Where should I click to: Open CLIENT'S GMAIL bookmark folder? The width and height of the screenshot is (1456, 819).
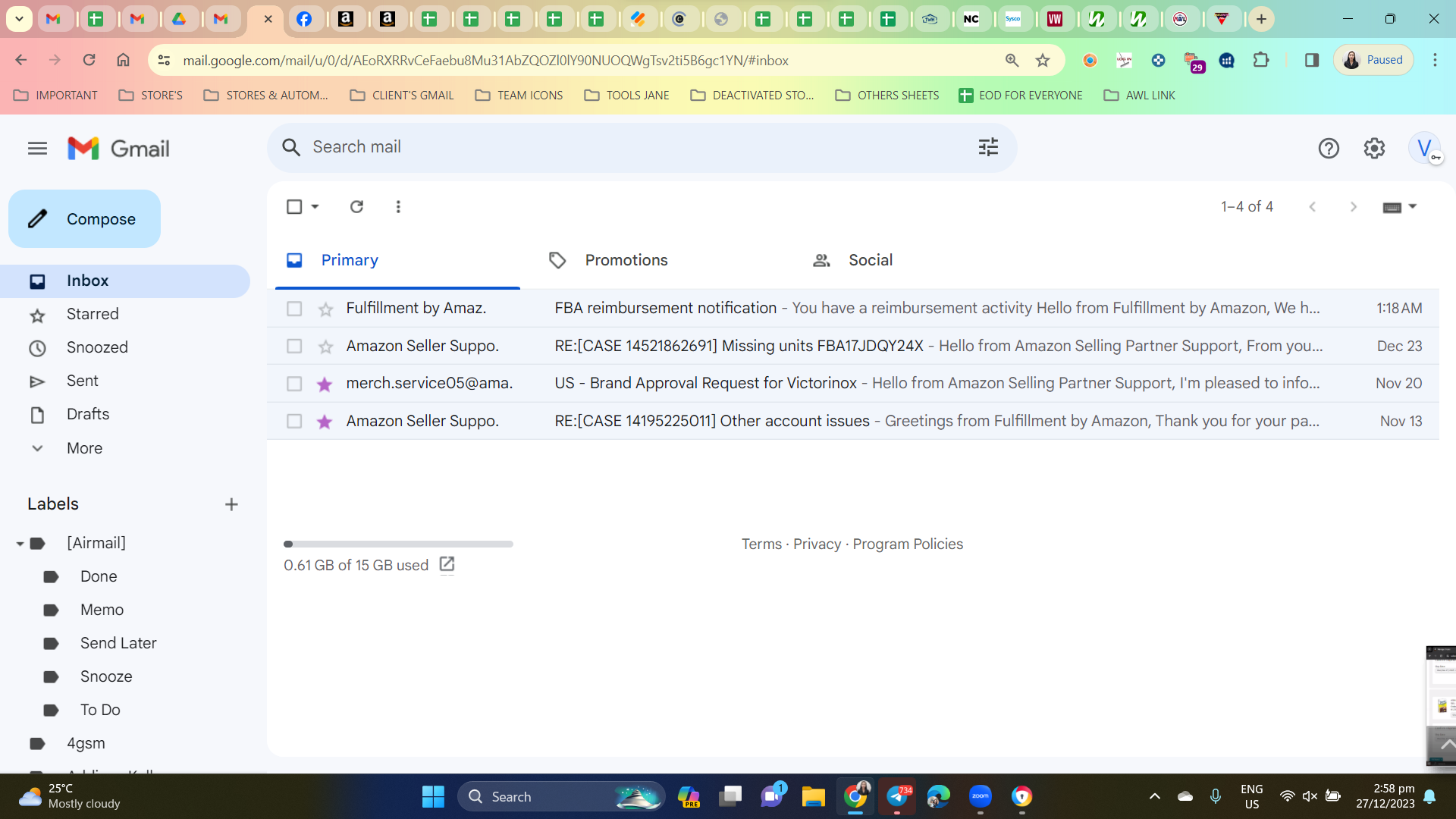point(401,96)
